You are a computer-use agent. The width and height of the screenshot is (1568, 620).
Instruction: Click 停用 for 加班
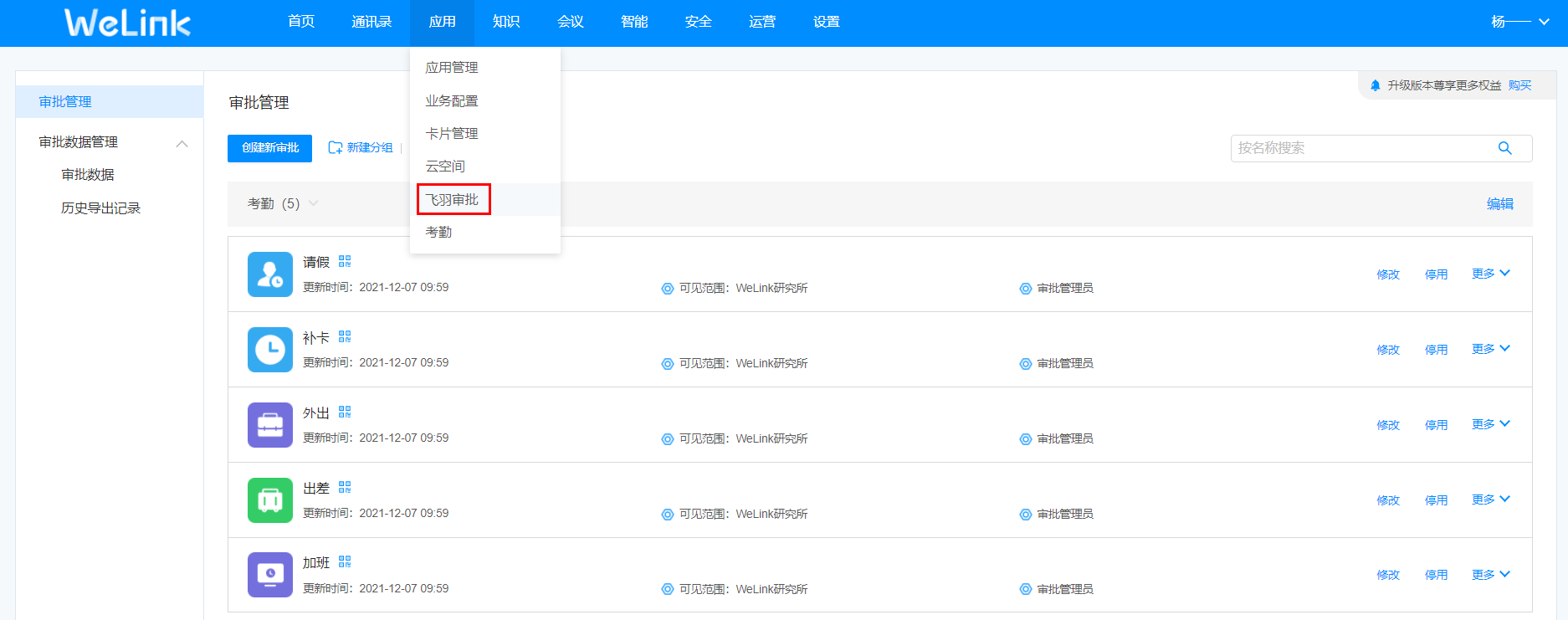point(1436,575)
